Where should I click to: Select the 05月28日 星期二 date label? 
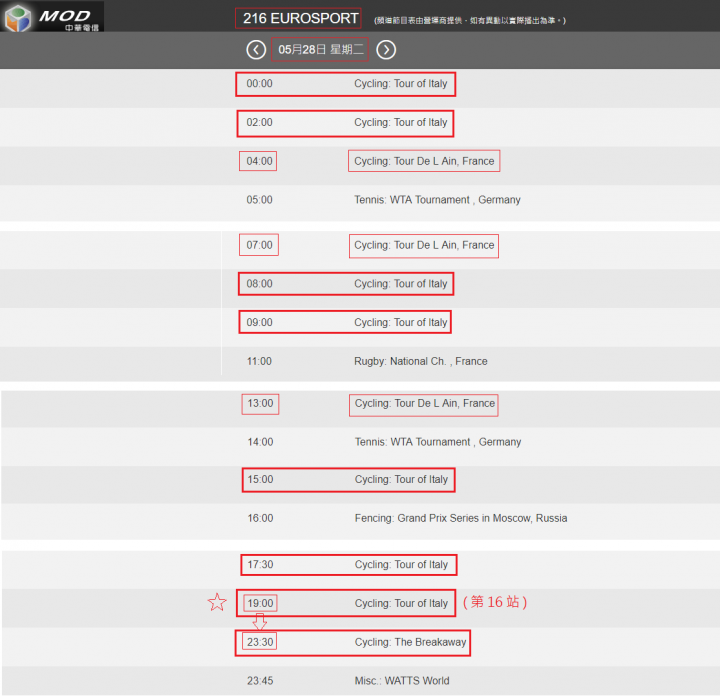pyautogui.click(x=320, y=50)
